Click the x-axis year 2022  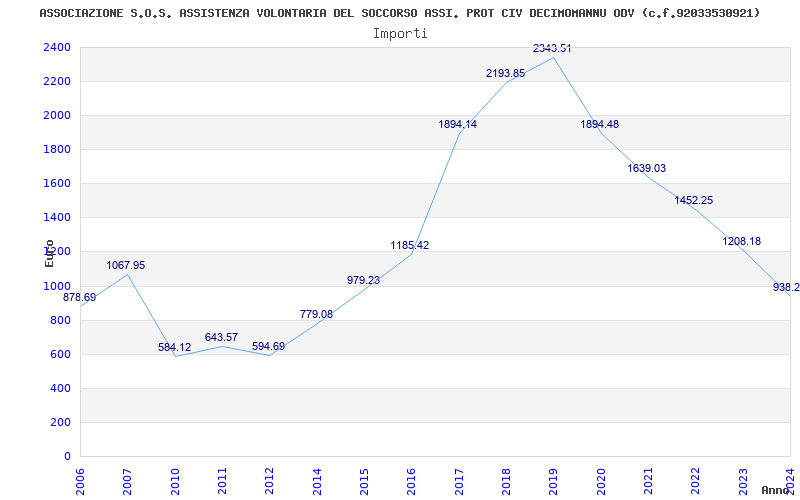click(x=696, y=482)
